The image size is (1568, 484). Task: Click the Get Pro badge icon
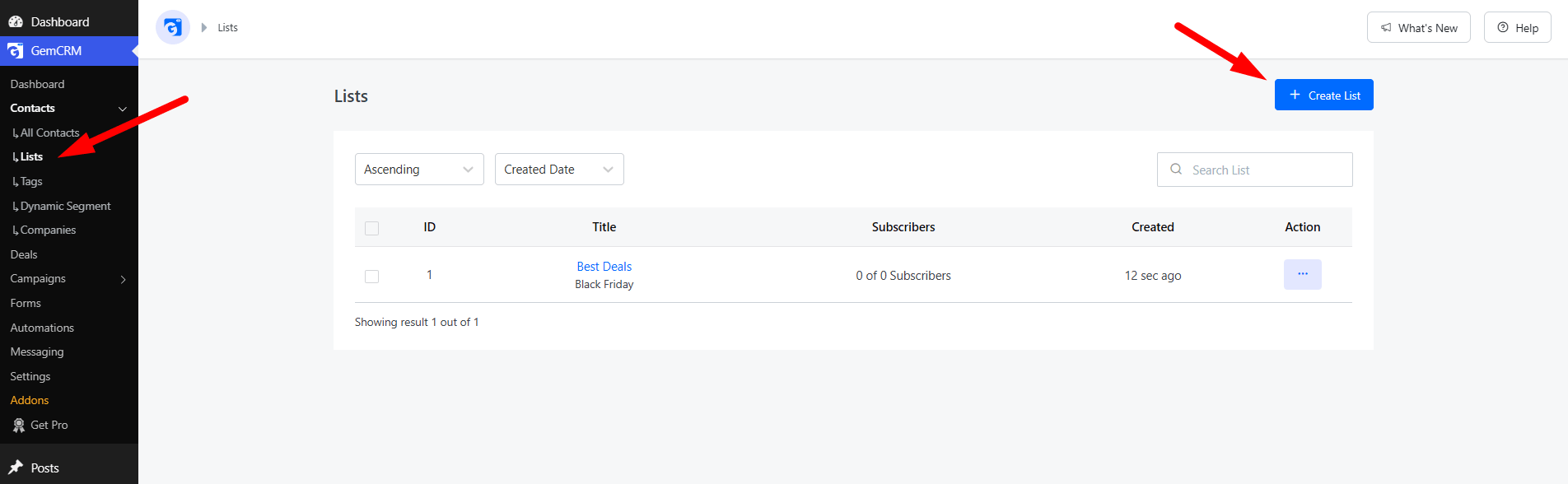(x=19, y=425)
